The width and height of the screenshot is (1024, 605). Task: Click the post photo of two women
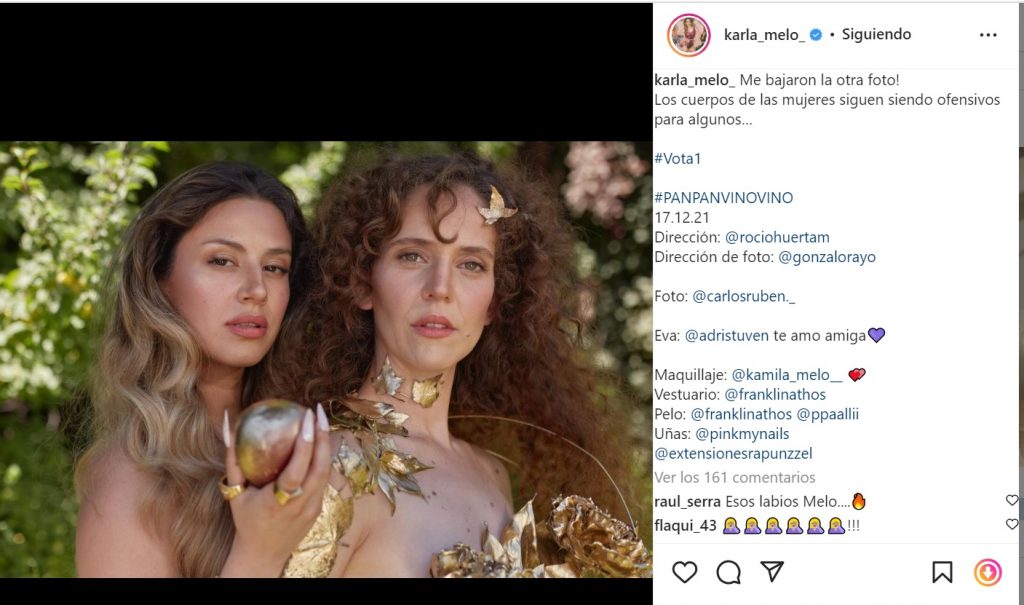tap(326, 360)
